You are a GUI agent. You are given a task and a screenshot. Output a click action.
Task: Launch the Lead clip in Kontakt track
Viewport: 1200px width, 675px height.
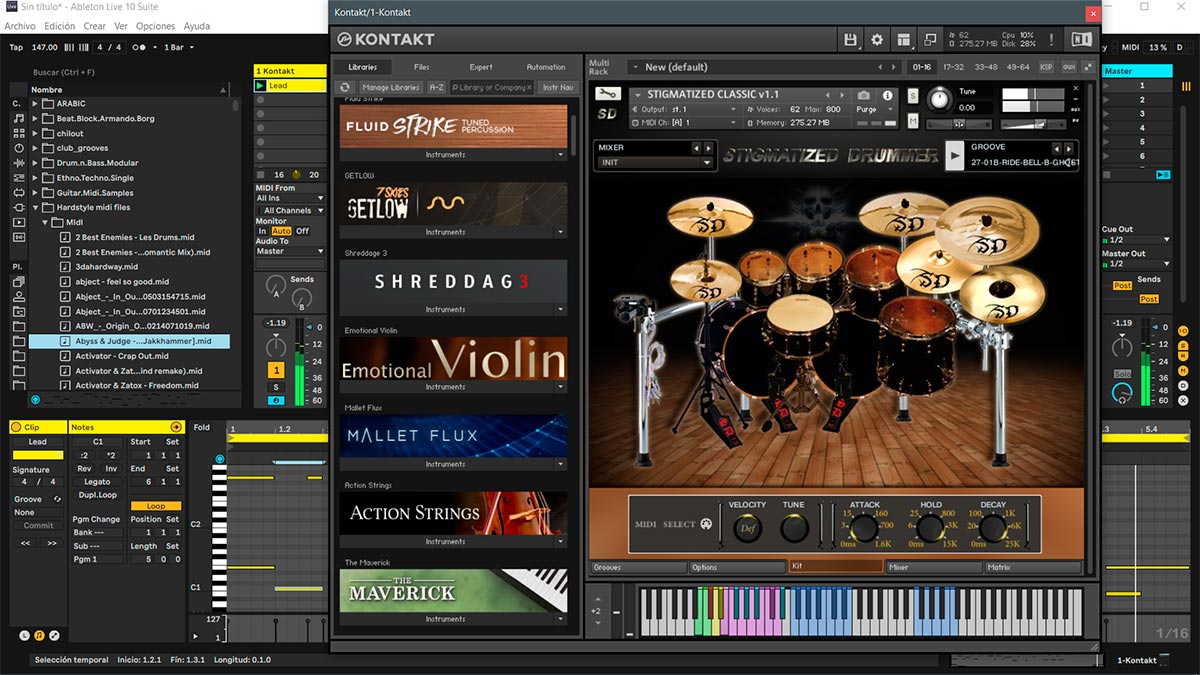(x=260, y=86)
